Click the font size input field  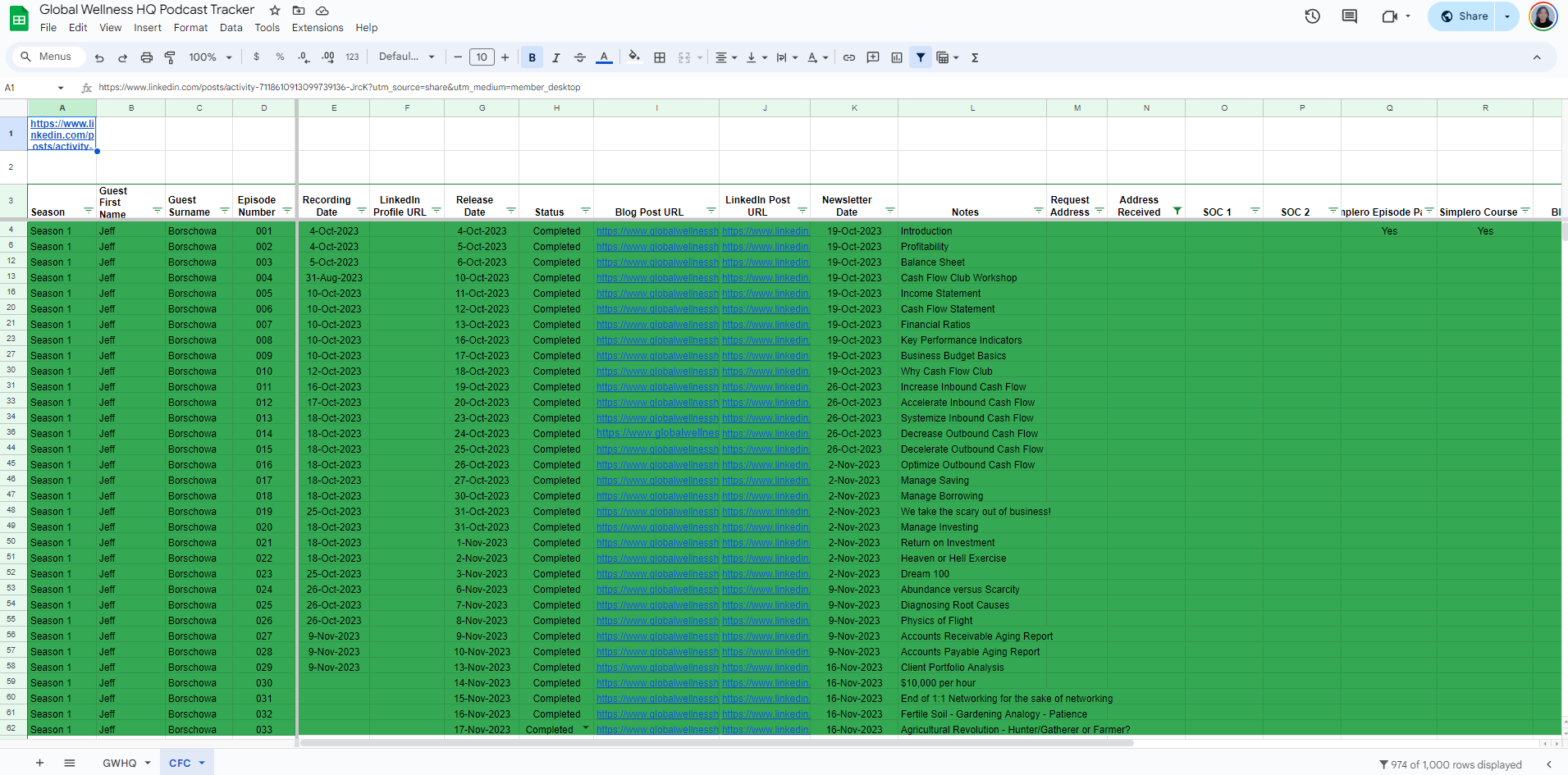click(x=482, y=57)
